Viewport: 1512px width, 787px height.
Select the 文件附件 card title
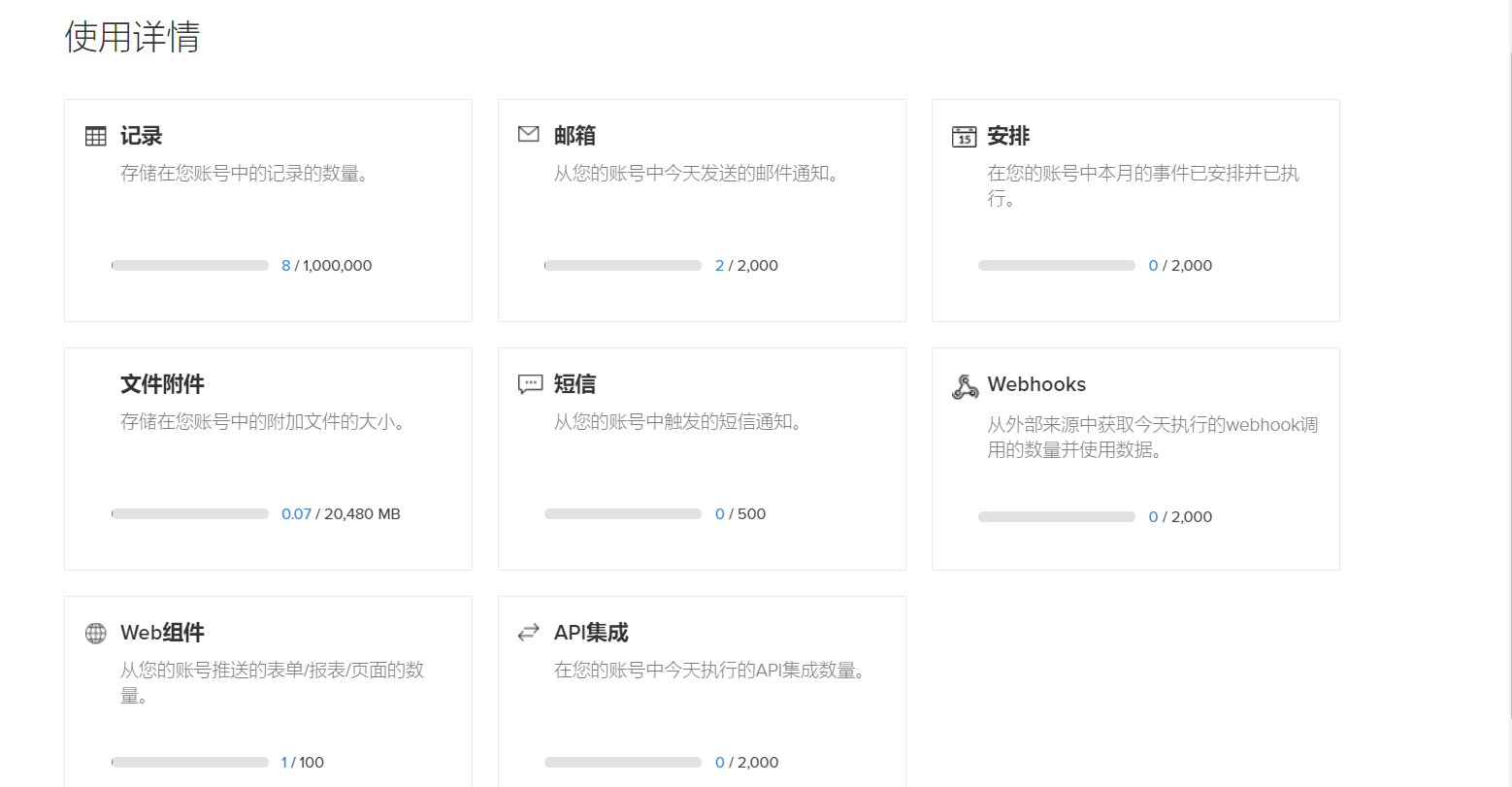[162, 384]
